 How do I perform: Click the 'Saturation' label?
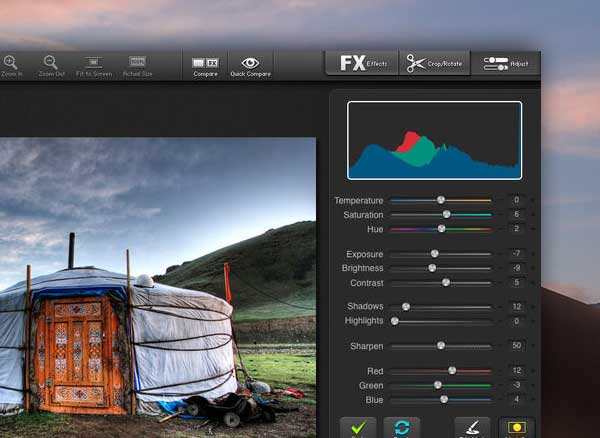(363, 215)
